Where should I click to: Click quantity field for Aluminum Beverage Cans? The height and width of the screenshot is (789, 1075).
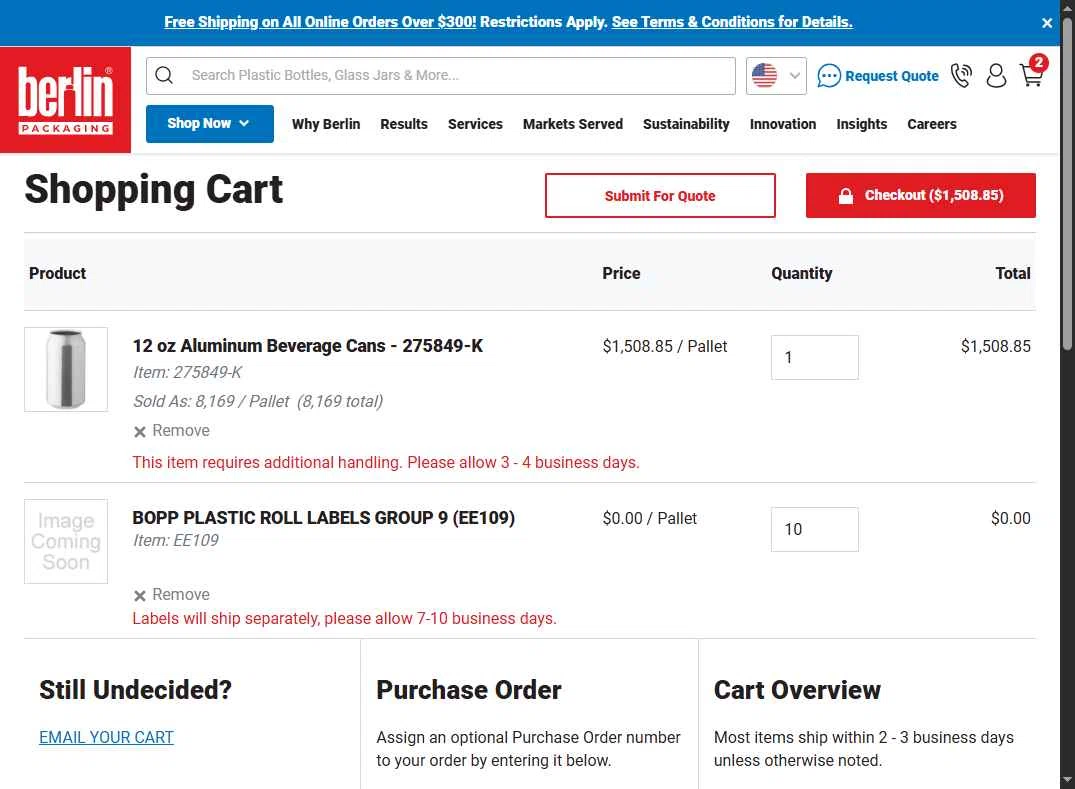point(814,357)
